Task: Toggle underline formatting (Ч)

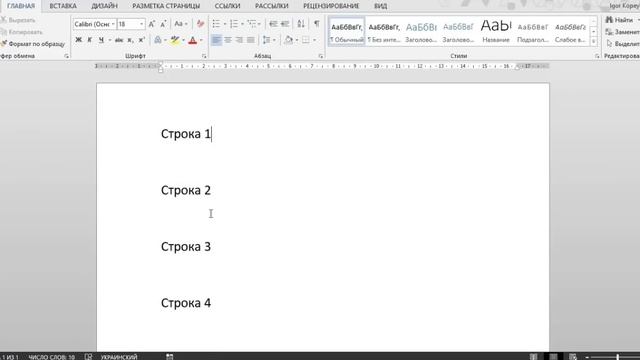Action: (x=101, y=40)
